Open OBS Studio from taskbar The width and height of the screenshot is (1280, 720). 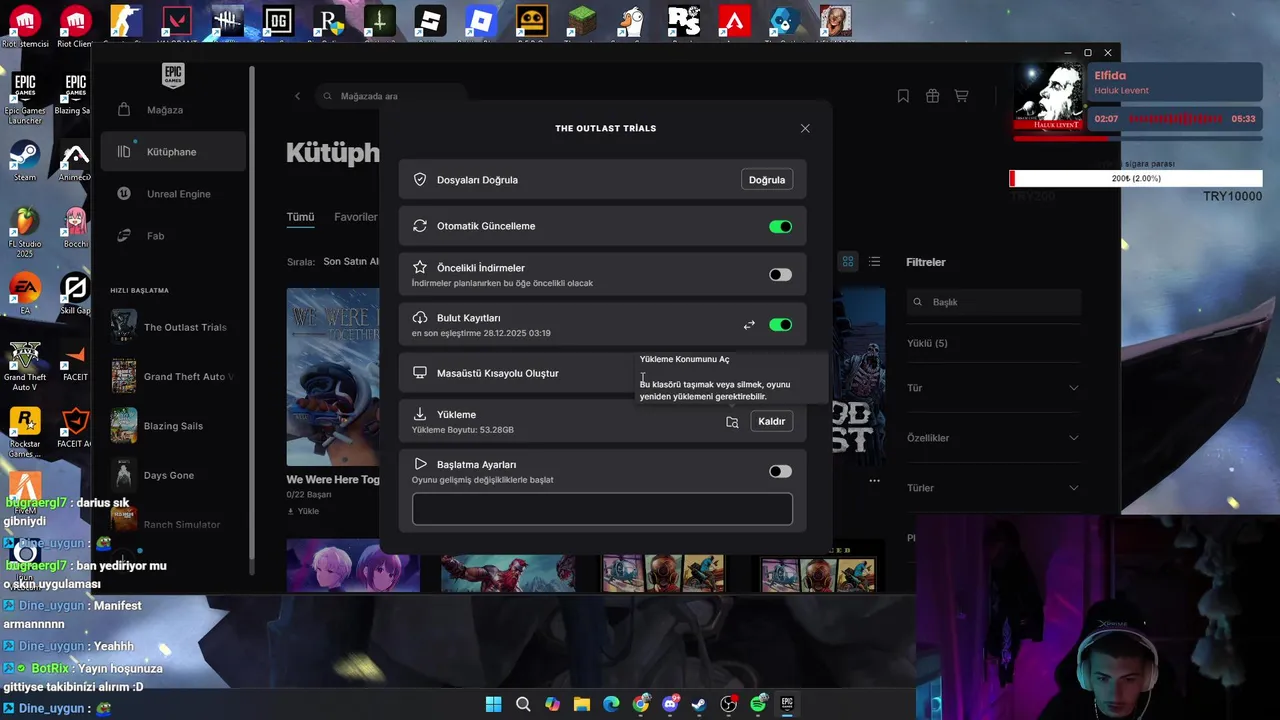[x=729, y=704]
